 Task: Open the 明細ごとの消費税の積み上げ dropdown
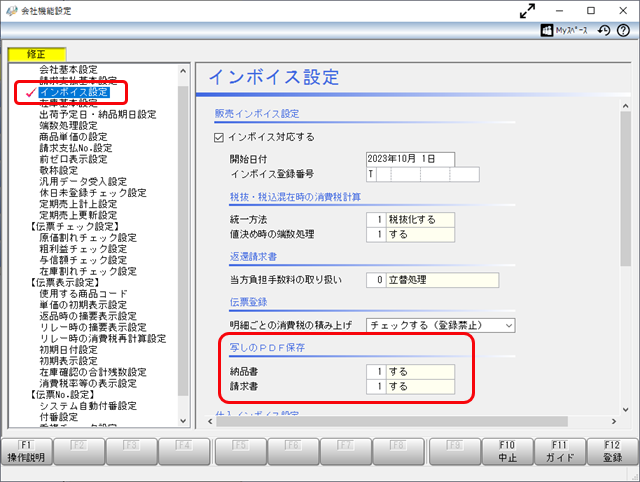(x=440, y=325)
